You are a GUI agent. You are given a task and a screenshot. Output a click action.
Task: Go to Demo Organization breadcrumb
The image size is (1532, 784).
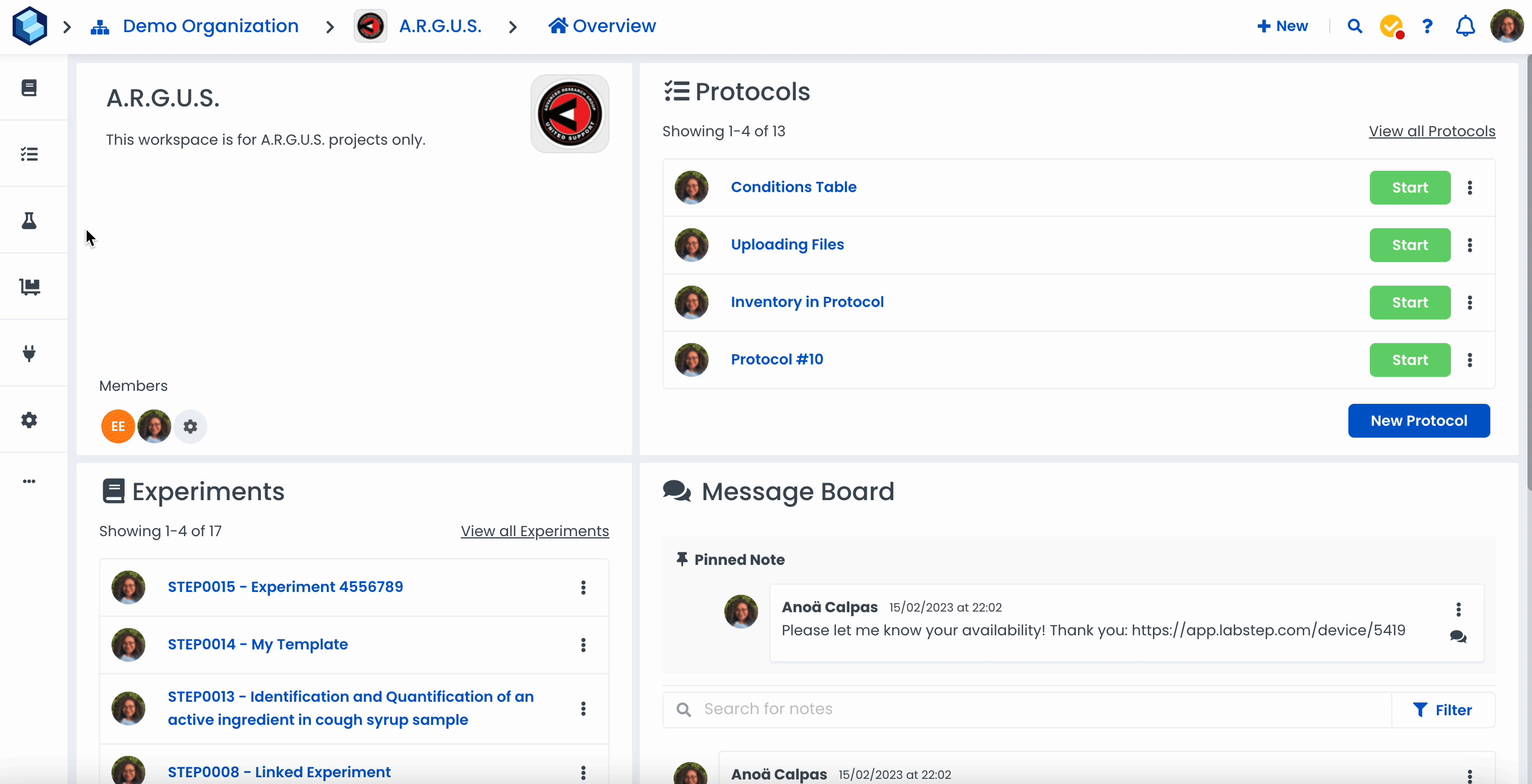210,26
